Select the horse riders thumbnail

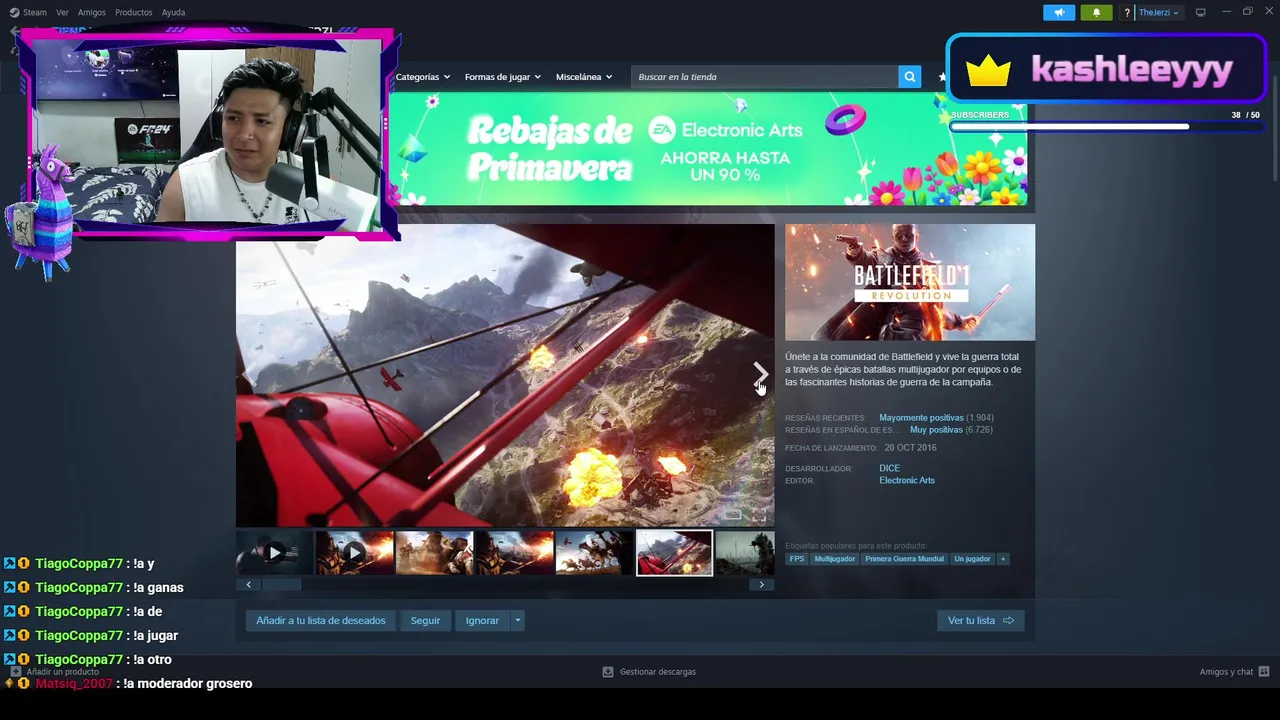click(595, 553)
